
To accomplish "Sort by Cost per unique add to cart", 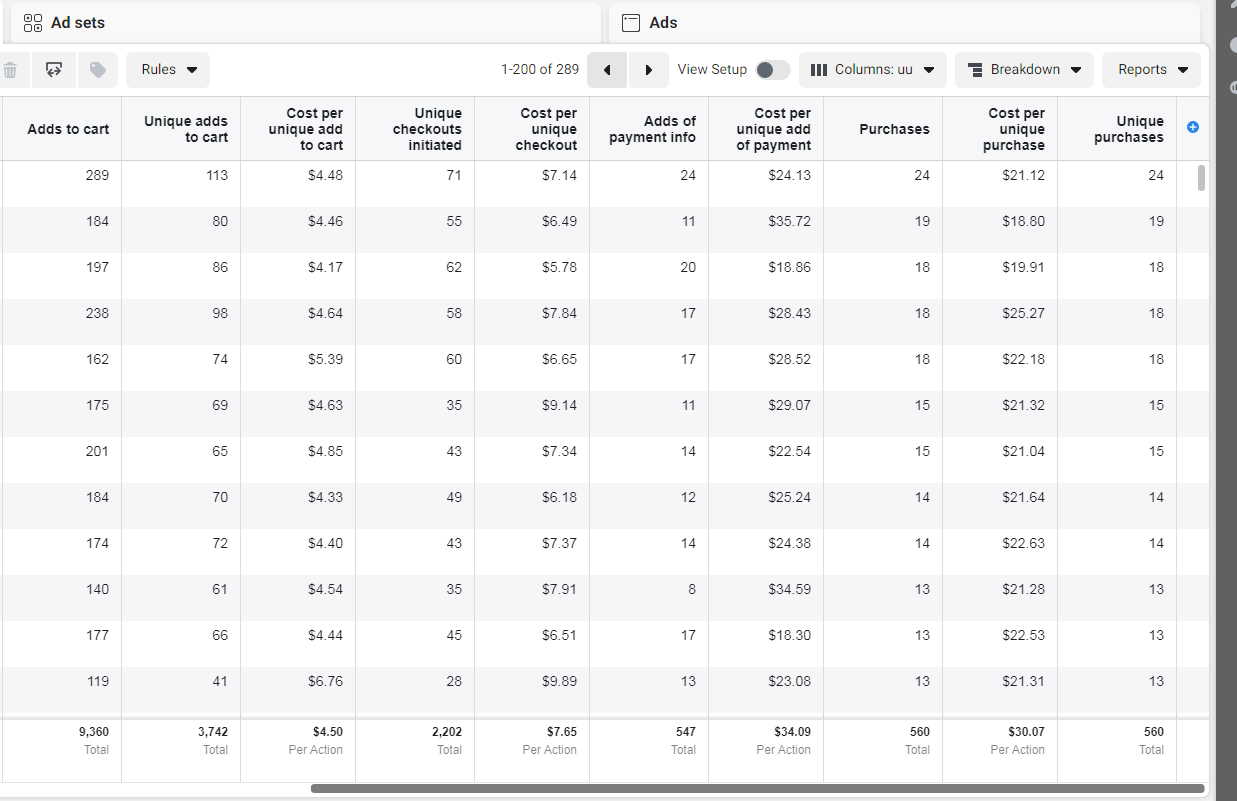I will tap(298, 129).
